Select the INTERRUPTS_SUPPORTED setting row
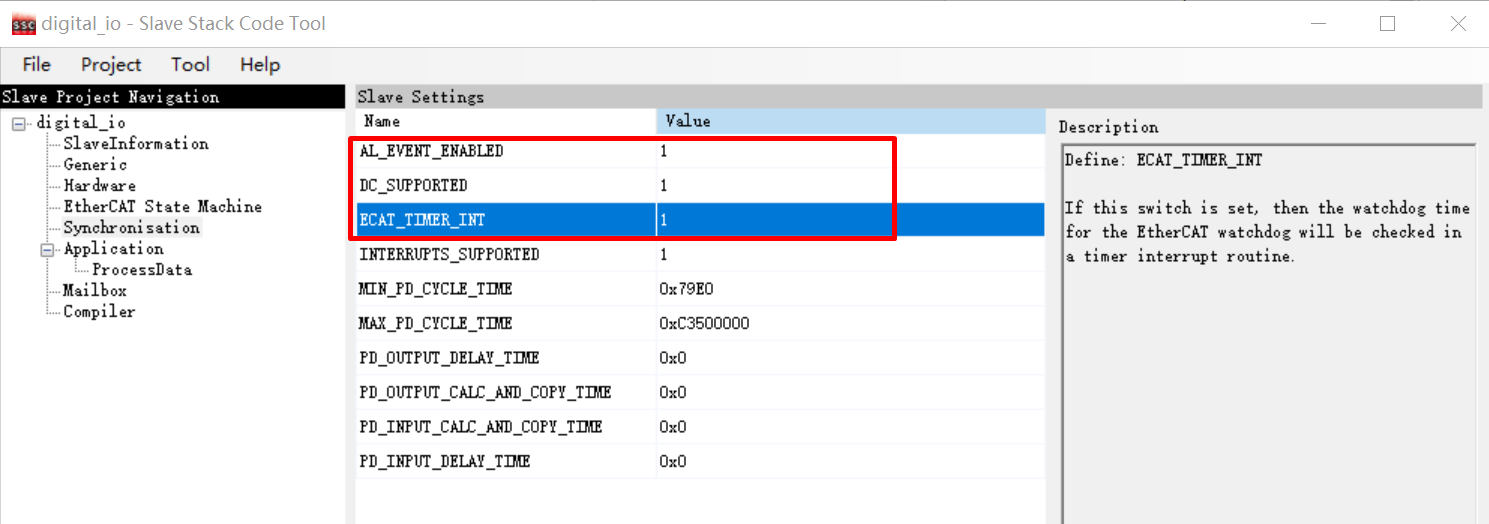The image size is (1489, 524). (700, 255)
